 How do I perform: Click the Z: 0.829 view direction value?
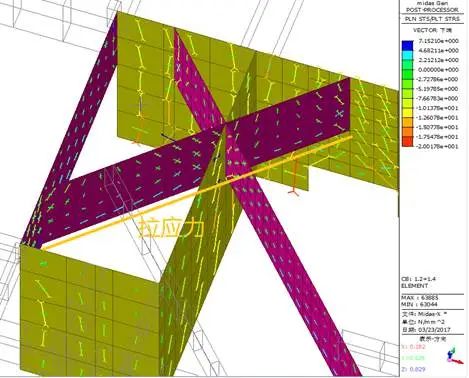pos(413,369)
